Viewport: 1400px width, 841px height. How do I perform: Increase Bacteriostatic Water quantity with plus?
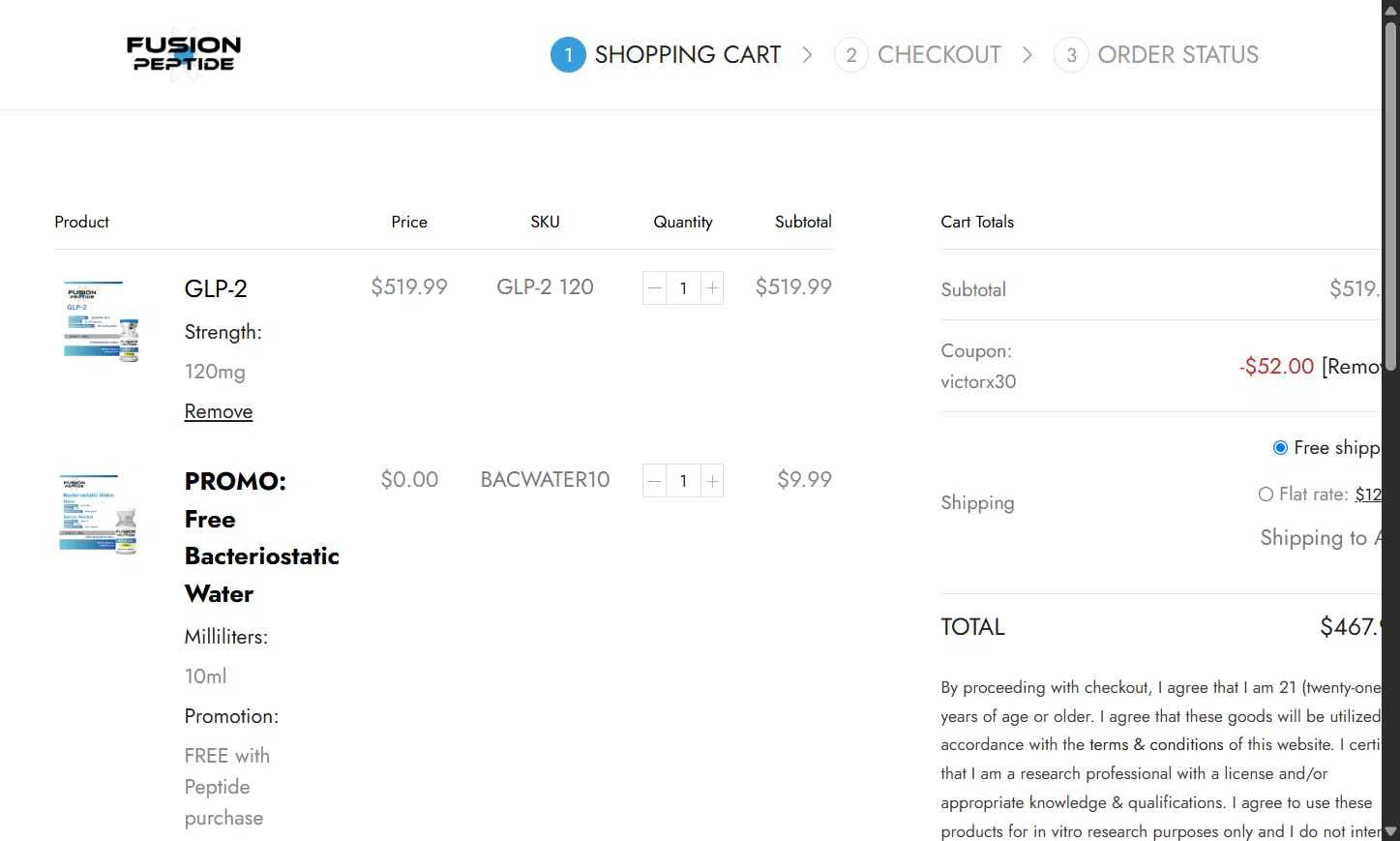712,481
